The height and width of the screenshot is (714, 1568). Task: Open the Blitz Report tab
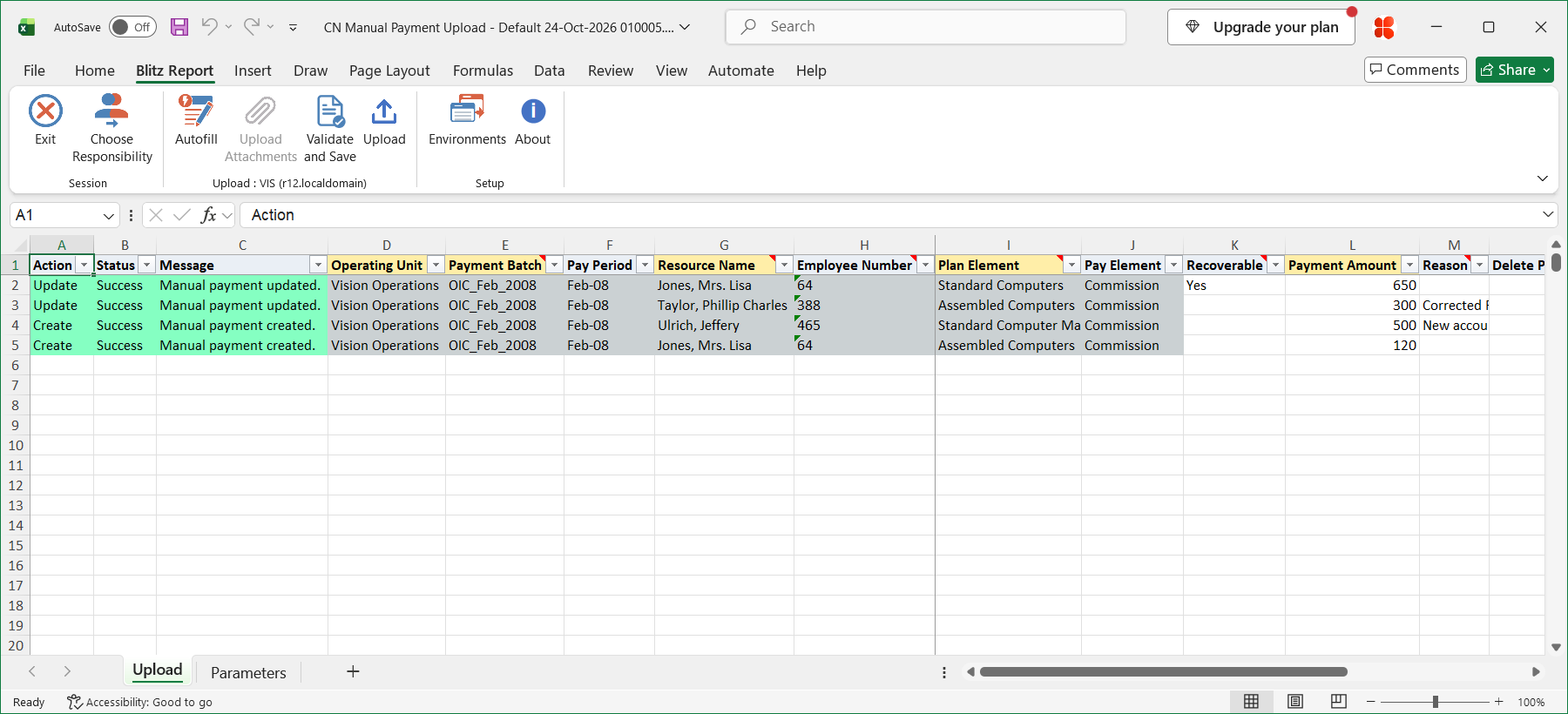point(174,71)
